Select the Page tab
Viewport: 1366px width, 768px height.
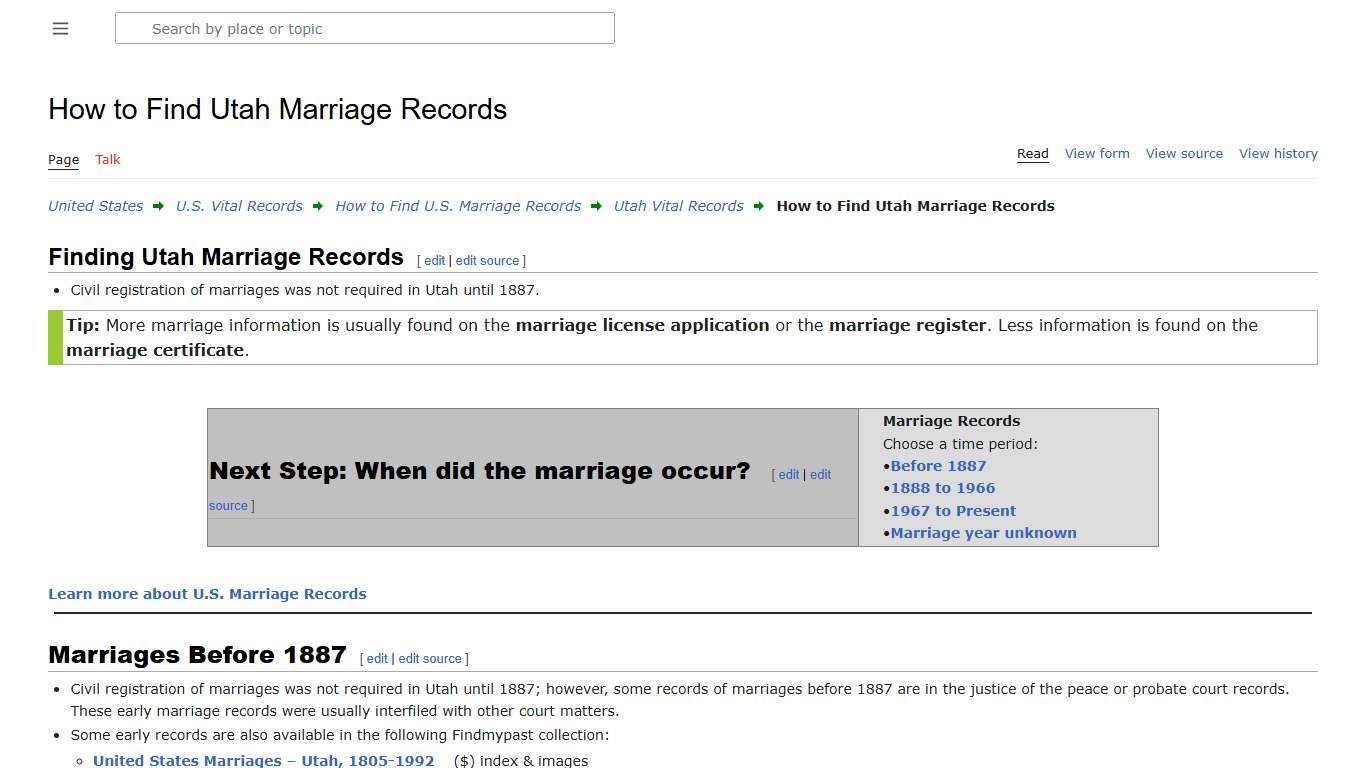click(63, 159)
